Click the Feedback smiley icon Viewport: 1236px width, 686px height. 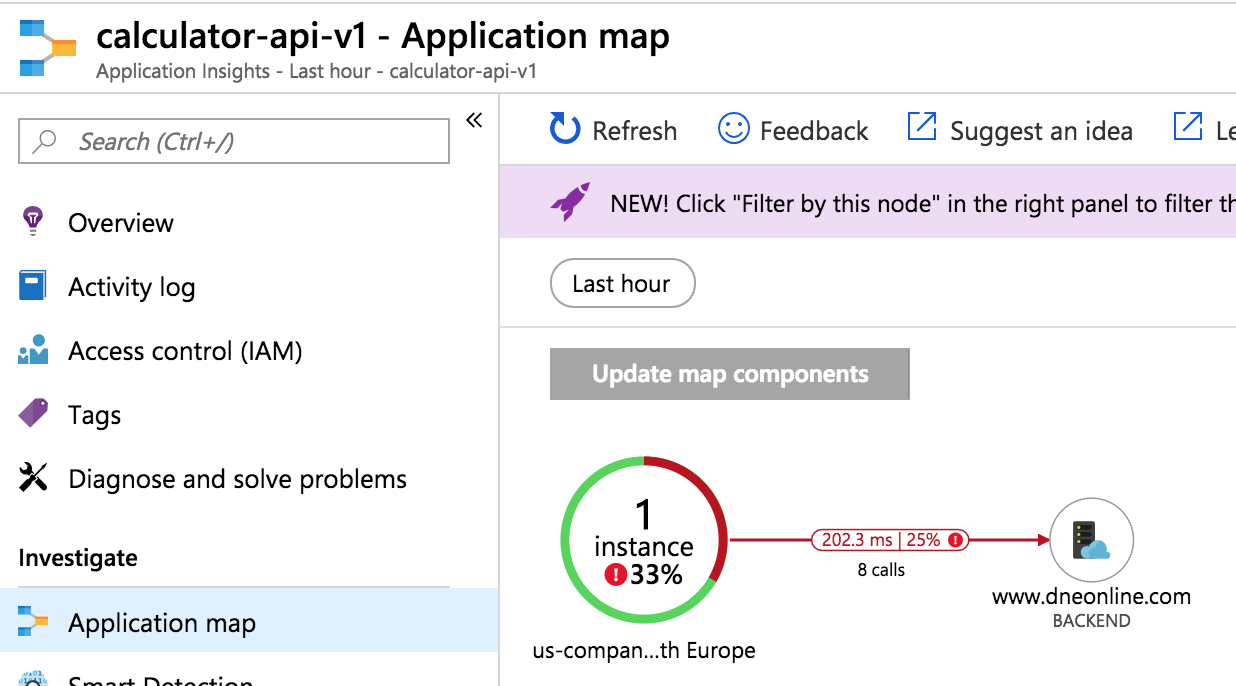coord(733,129)
